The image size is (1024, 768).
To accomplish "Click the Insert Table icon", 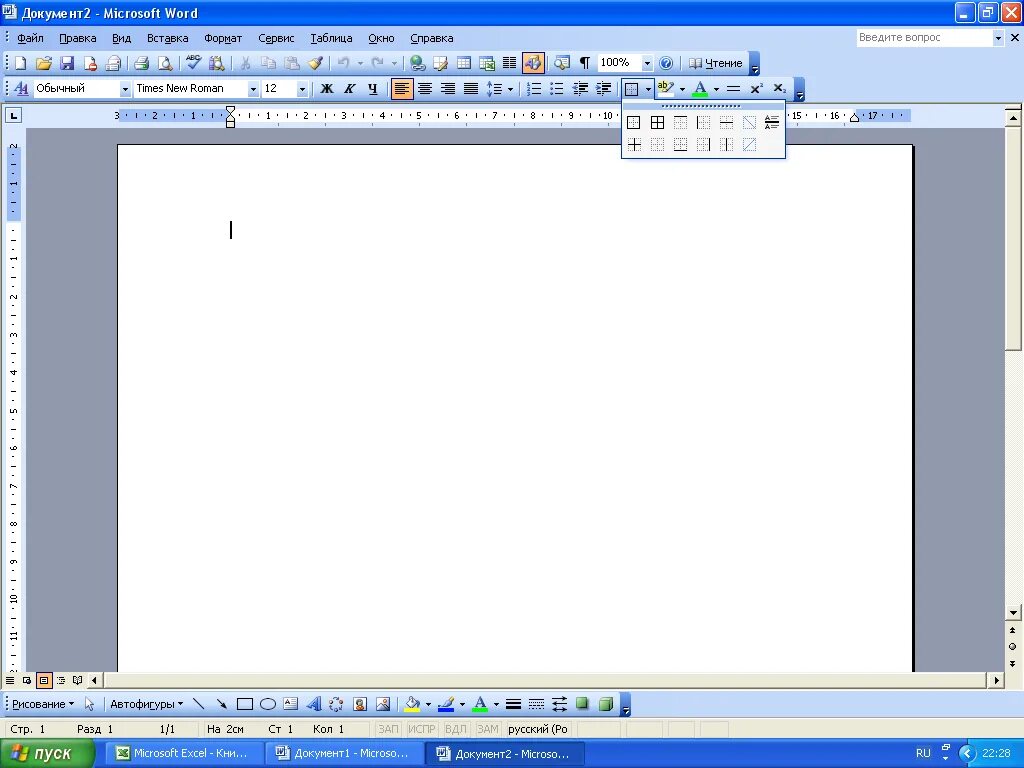I will [464, 63].
